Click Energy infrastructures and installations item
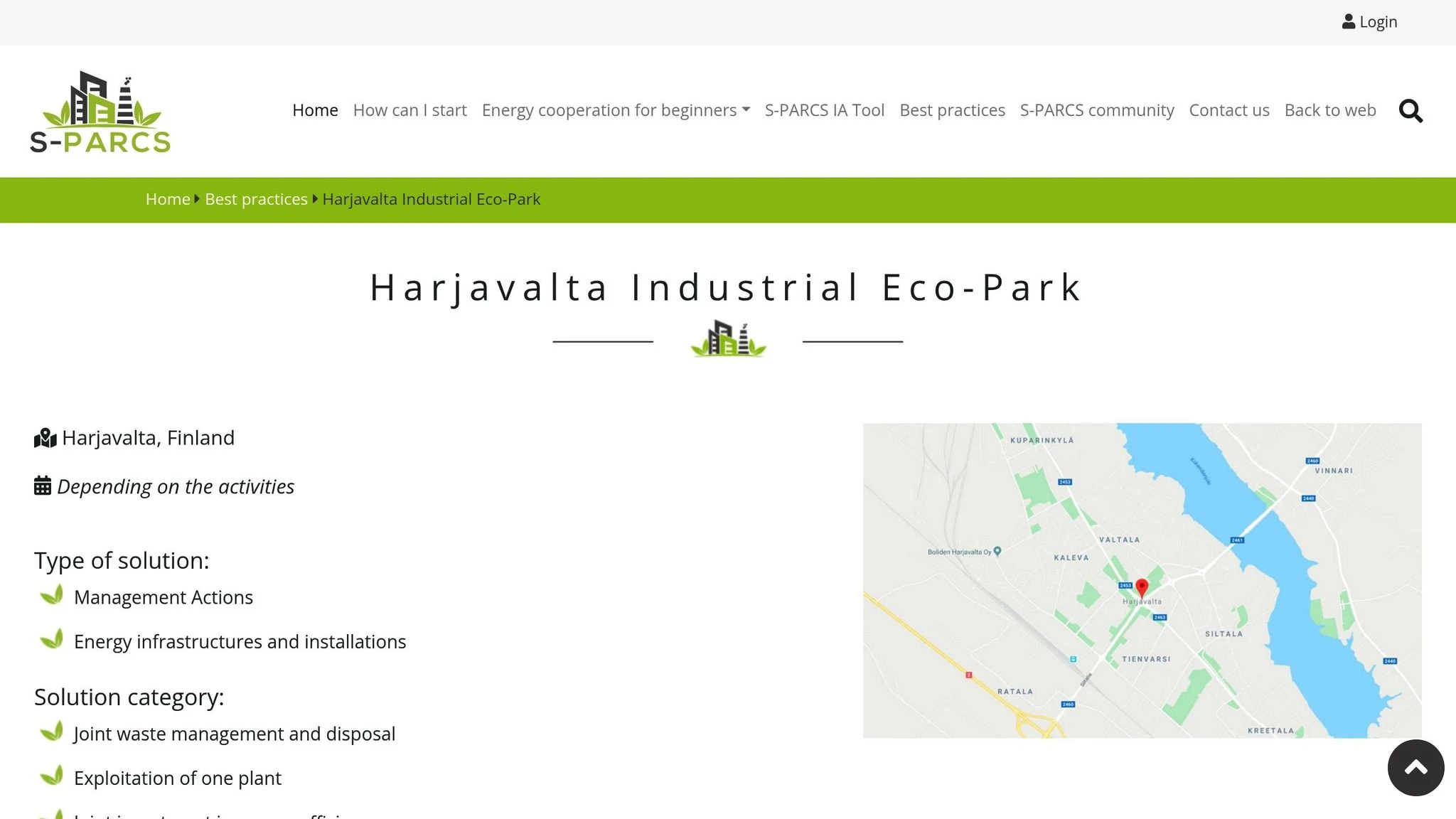Image resolution: width=1456 pixels, height=819 pixels. click(240, 641)
